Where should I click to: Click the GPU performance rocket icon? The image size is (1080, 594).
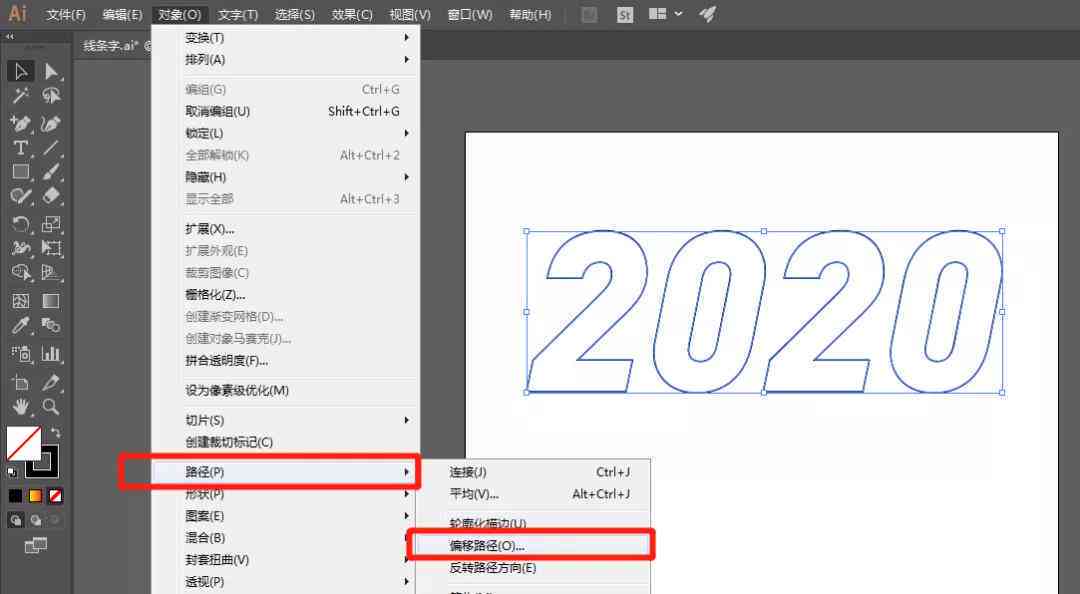point(707,14)
